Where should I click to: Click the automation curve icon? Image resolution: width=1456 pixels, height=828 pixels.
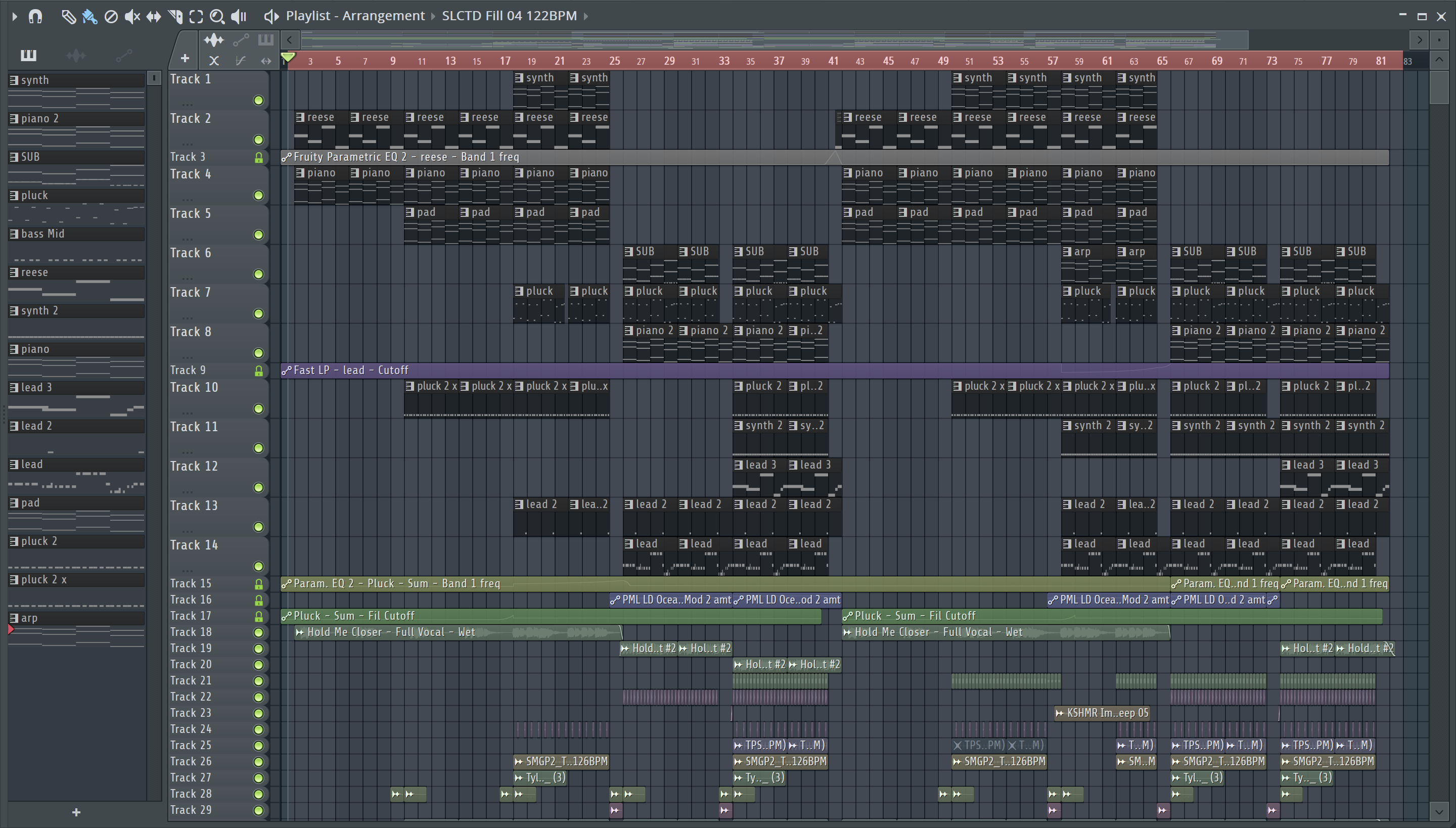(x=241, y=60)
